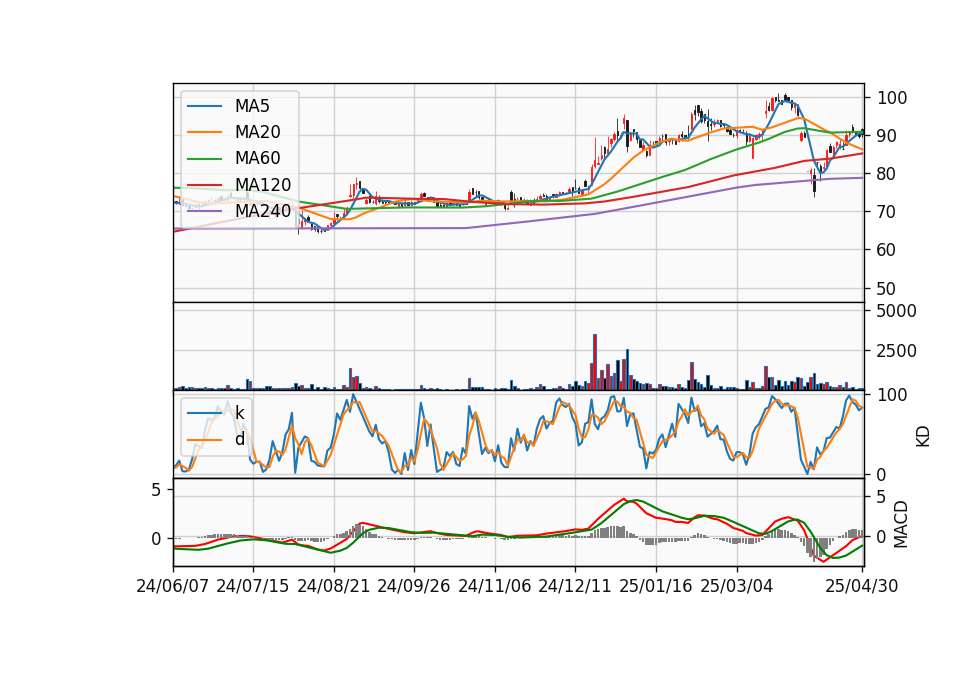Image resolution: width=960 pixels, height=690 pixels.
Task: Click the orange MA20 legend line sample
Action: pyautogui.click(x=204, y=132)
